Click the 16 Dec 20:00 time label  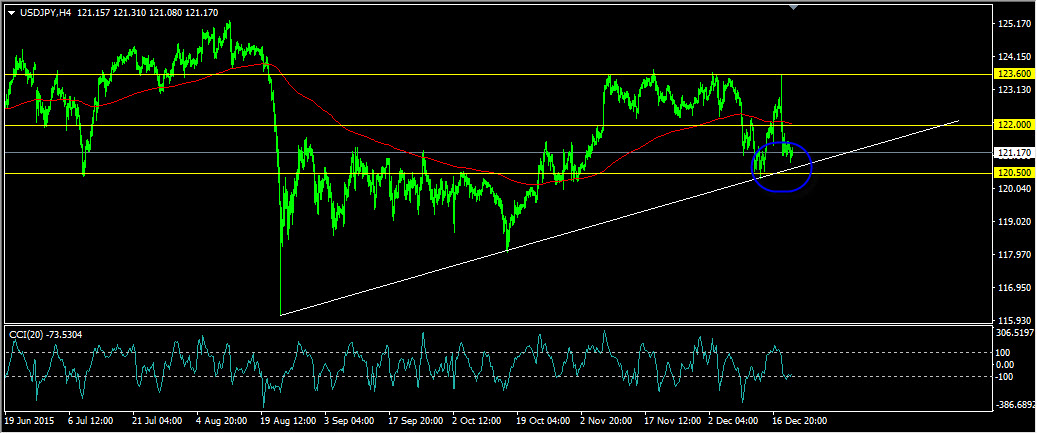click(x=800, y=421)
